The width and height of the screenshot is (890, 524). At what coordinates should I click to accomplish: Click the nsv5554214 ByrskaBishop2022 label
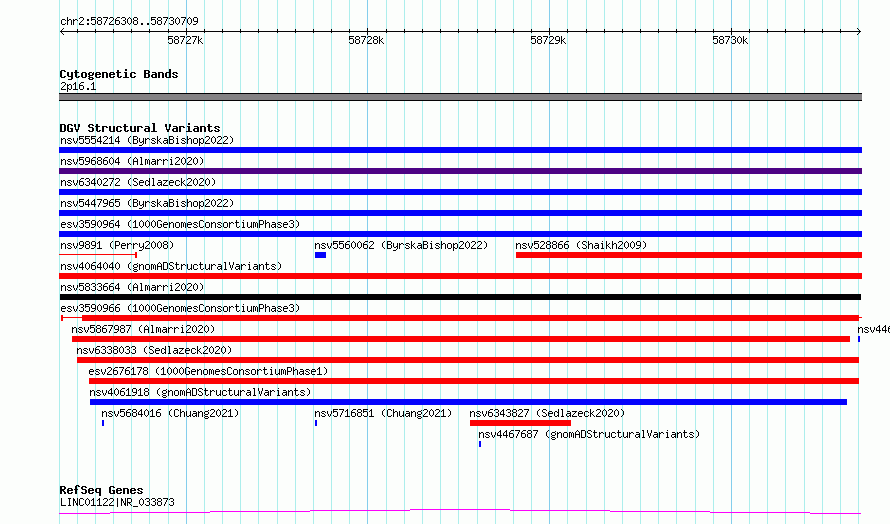[147, 140]
